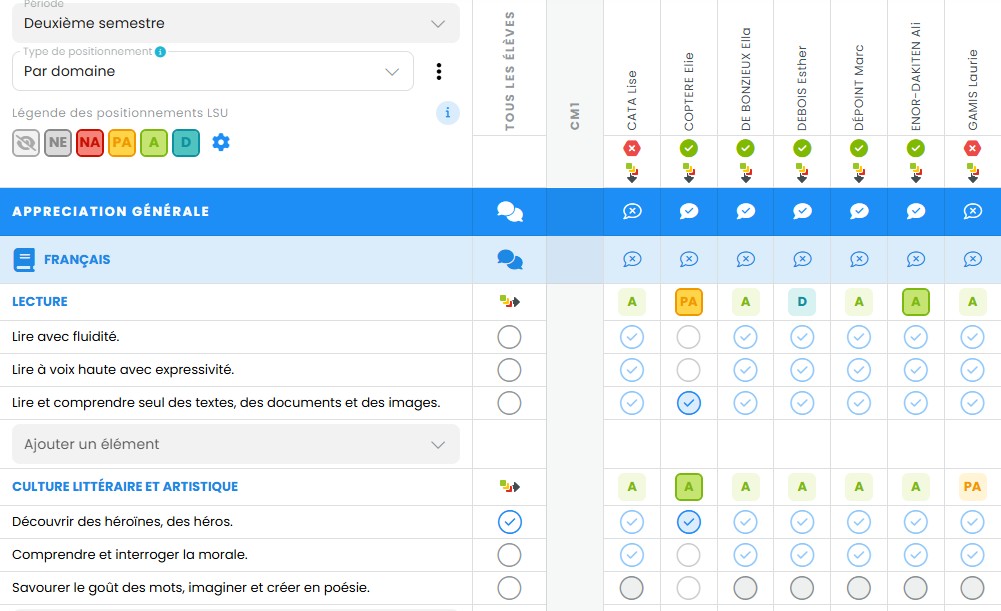
Task: Open the 'Ajouter un élément' dropdown
Action: click(236, 444)
